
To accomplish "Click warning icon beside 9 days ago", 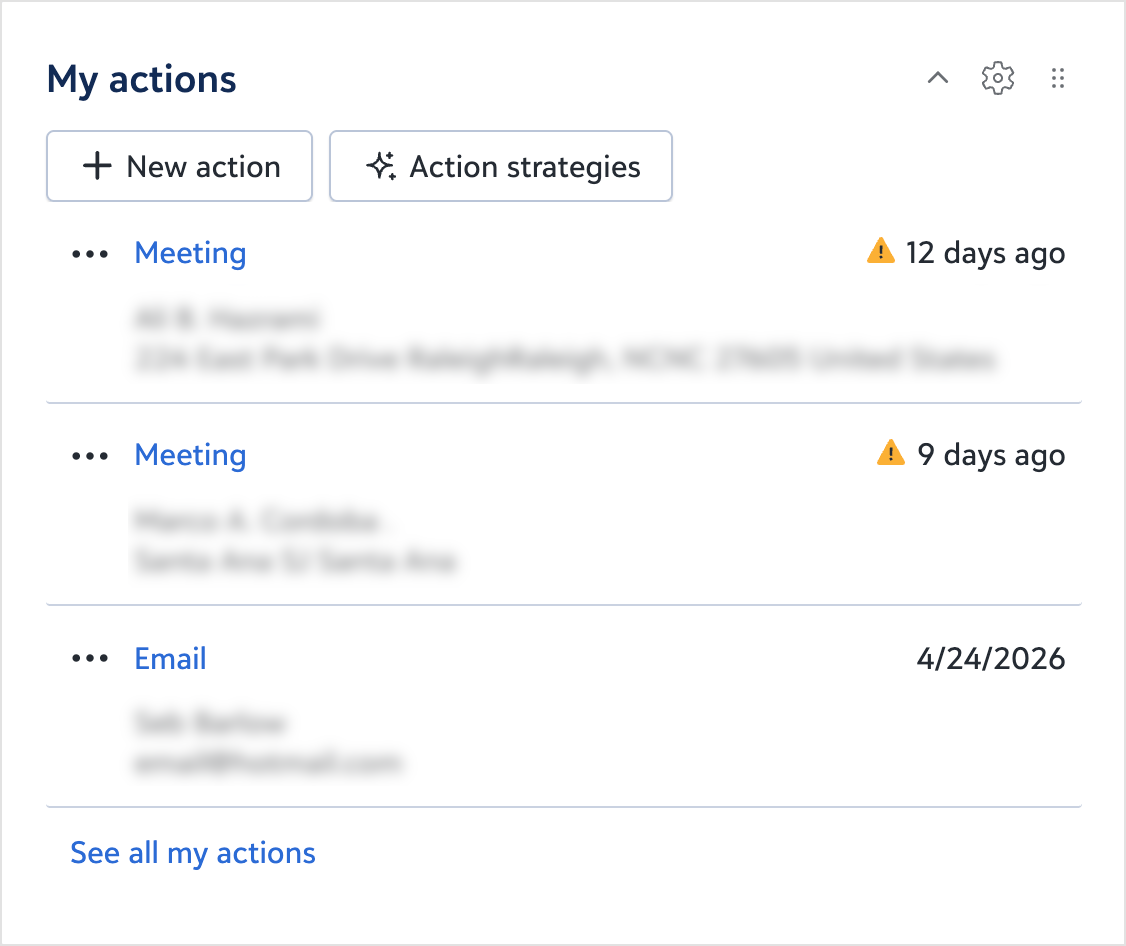I will tap(890, 454).
